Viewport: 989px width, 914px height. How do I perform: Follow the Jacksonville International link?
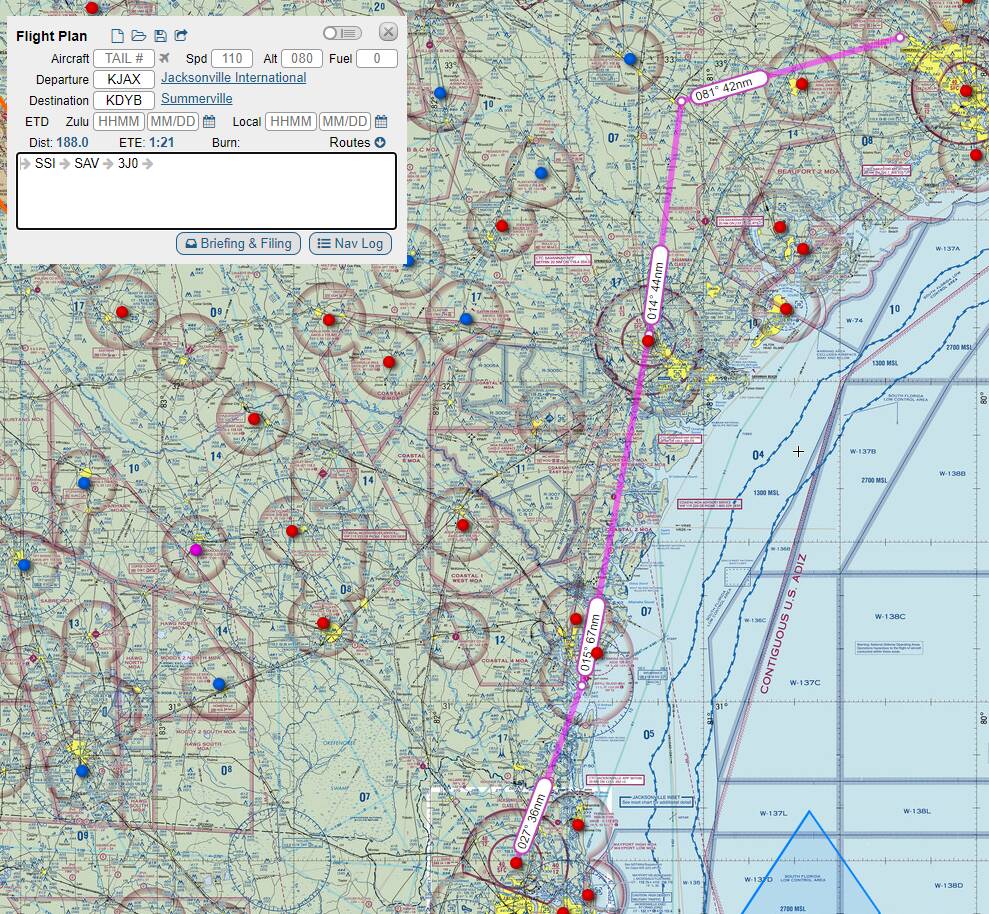click(x=233, y=78)
